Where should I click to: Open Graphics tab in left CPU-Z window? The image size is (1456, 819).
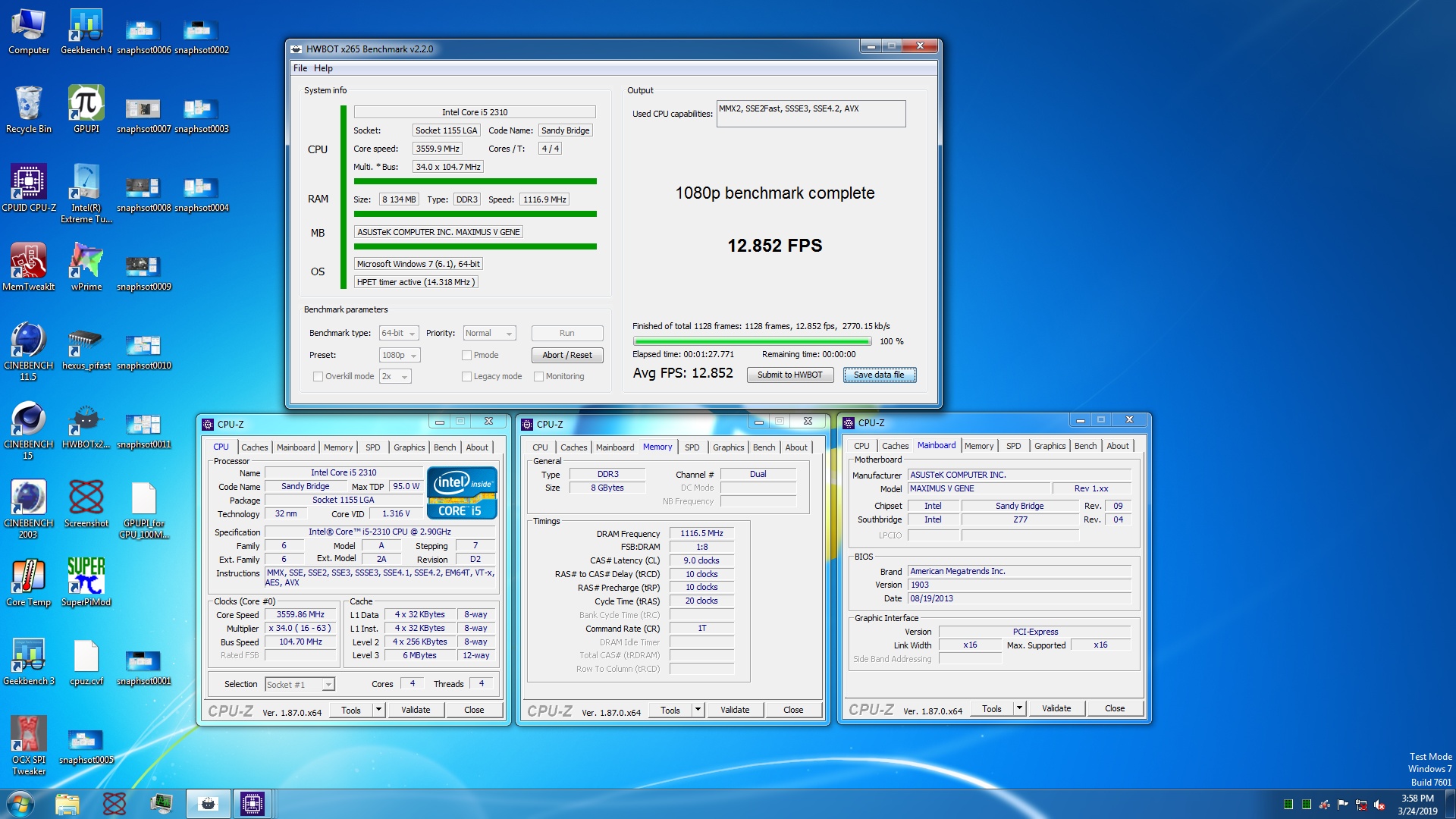tap(409, 447)
